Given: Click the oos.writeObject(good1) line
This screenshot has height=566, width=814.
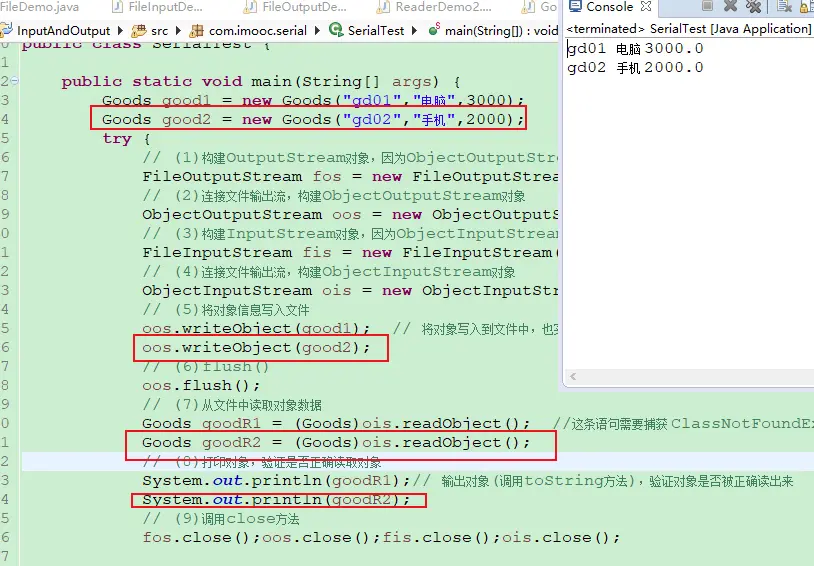Looking at the screenshot, I should (x=256, y=328).
